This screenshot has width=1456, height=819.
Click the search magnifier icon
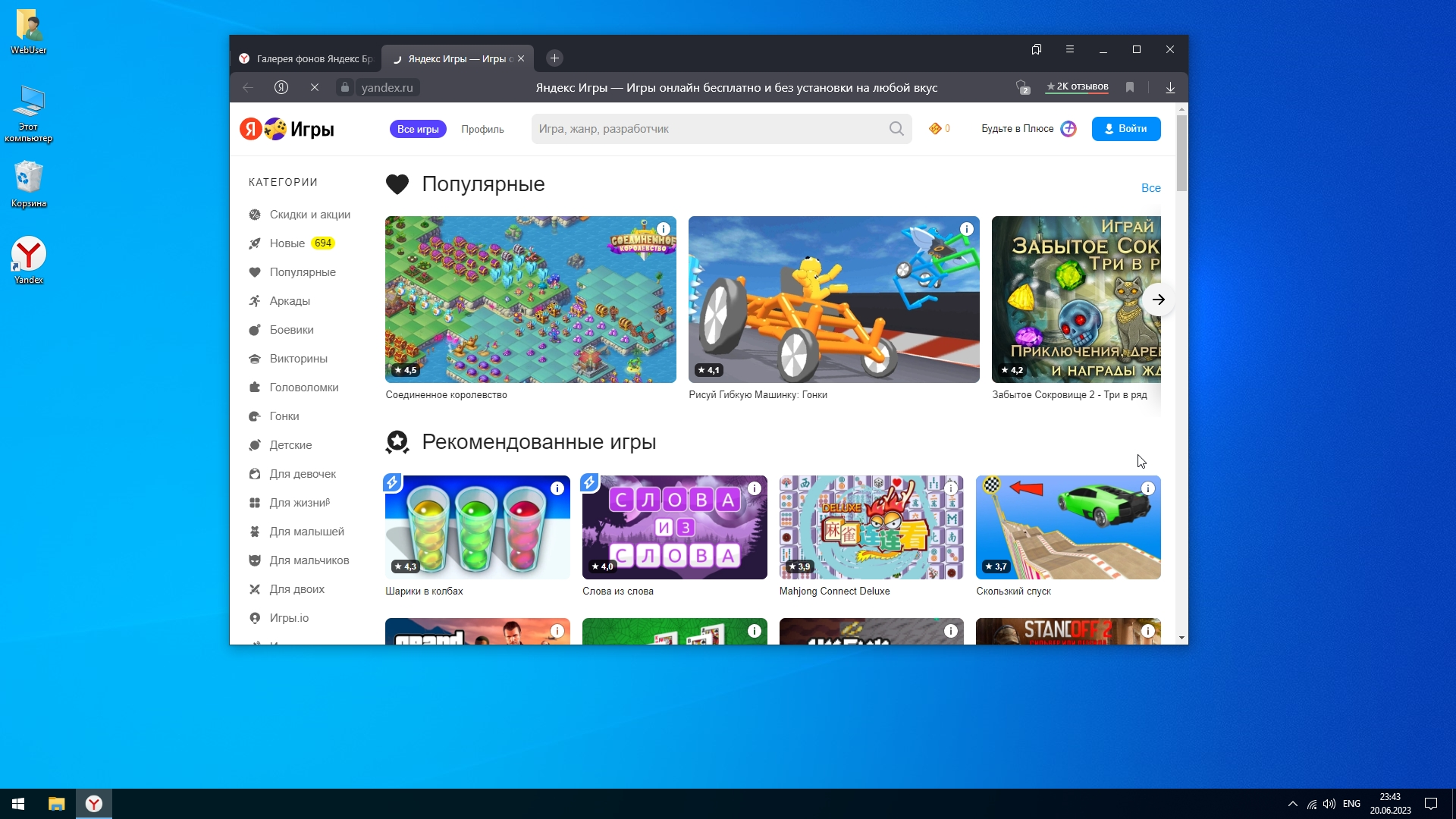point(896,129)
